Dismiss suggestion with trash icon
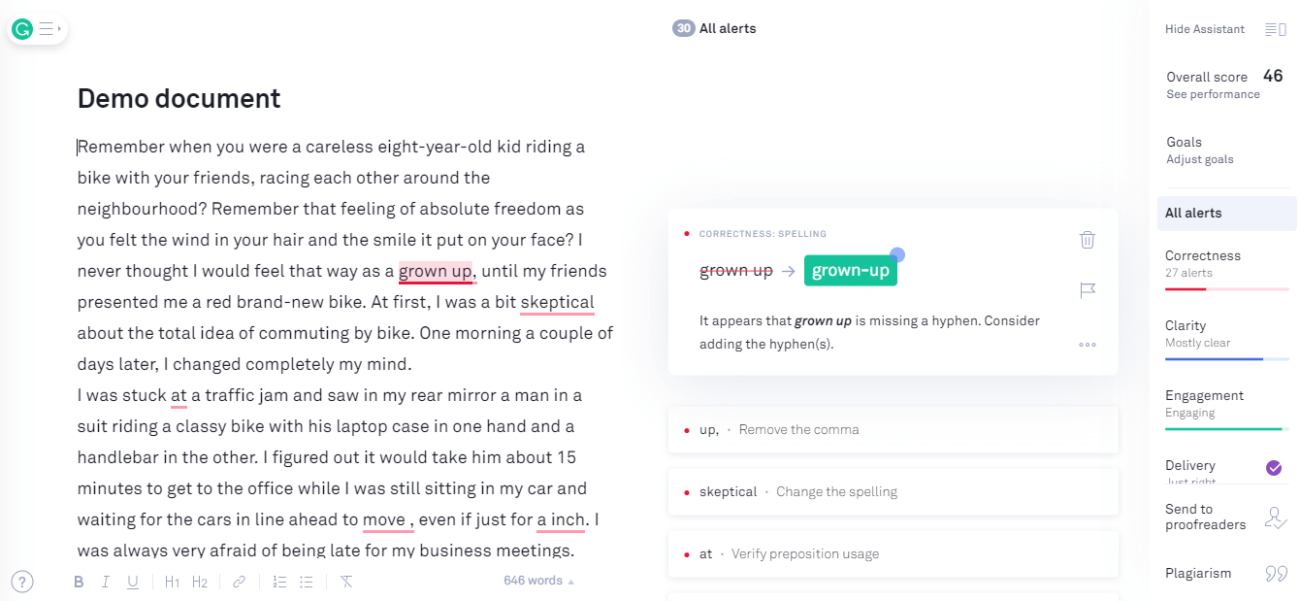The width and height of the screenshot is (1300, 601). pyautogui.click(x=1087, y=239)
